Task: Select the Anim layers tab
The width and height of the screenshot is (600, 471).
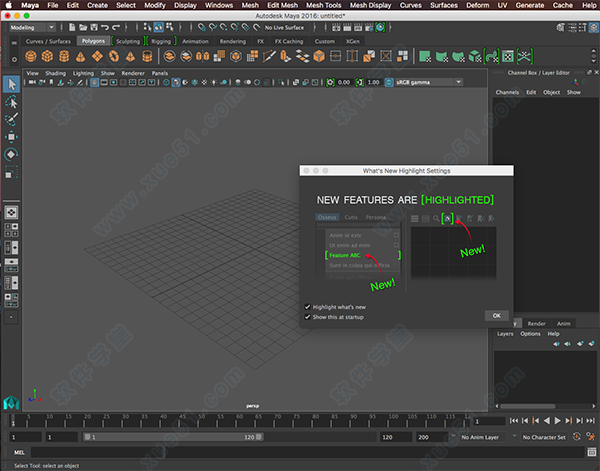Action: [563, 324]
